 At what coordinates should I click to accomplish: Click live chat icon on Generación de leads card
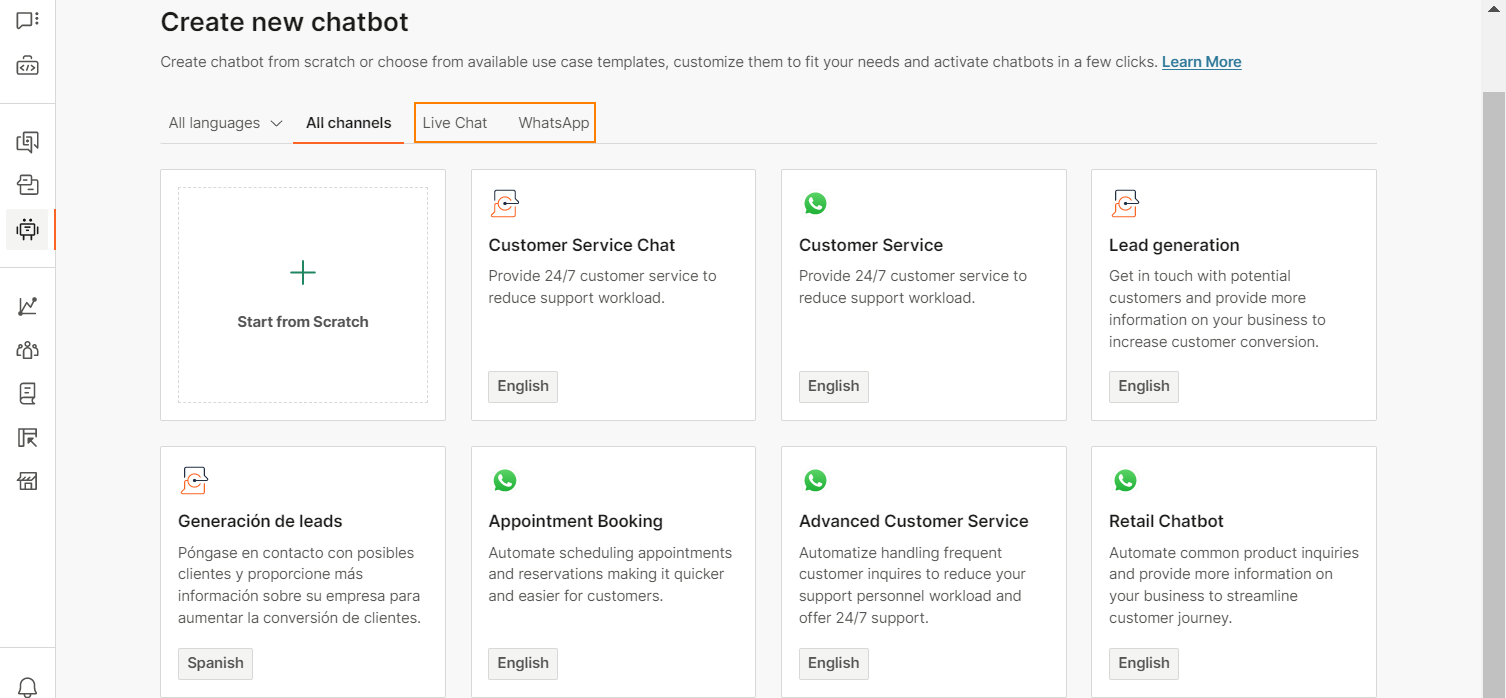pyautogui.click(x=194, y=480)
